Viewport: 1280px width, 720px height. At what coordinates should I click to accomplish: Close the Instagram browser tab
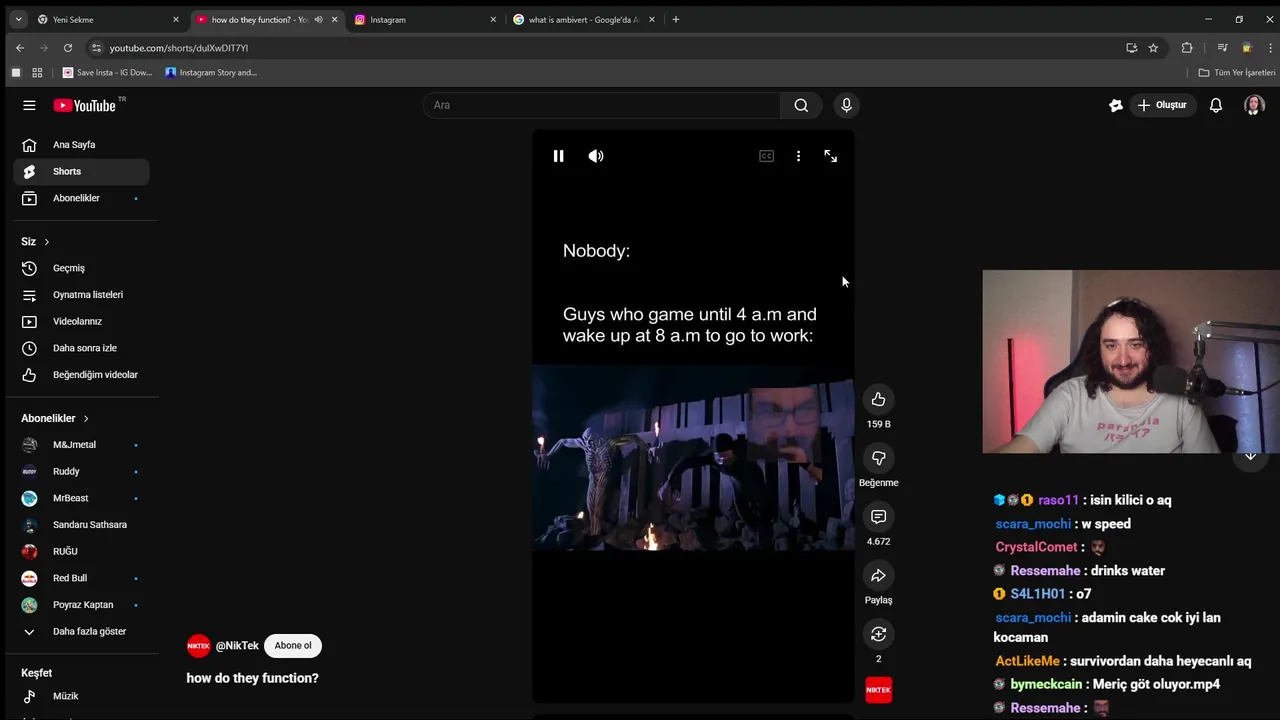(493, 19)
